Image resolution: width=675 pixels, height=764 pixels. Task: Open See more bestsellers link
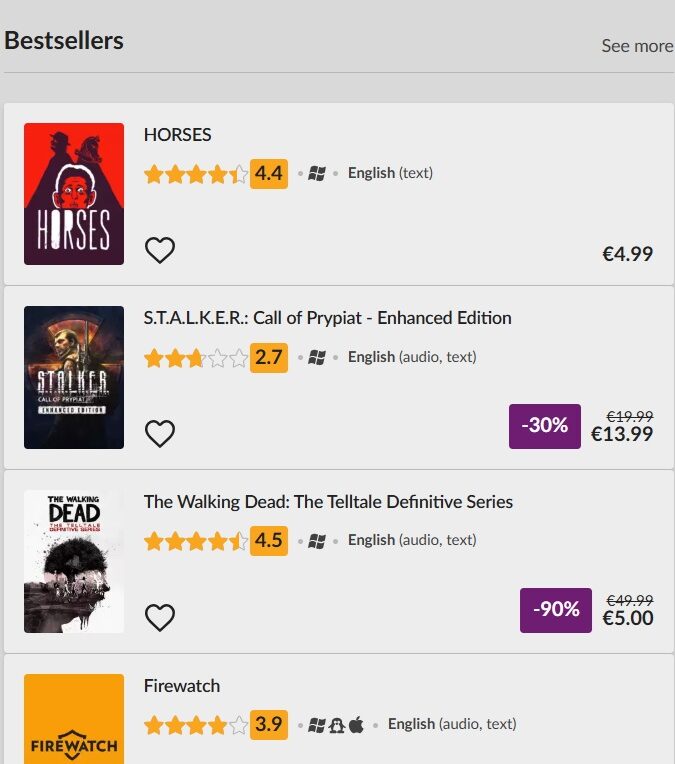[x=636, y=46]
